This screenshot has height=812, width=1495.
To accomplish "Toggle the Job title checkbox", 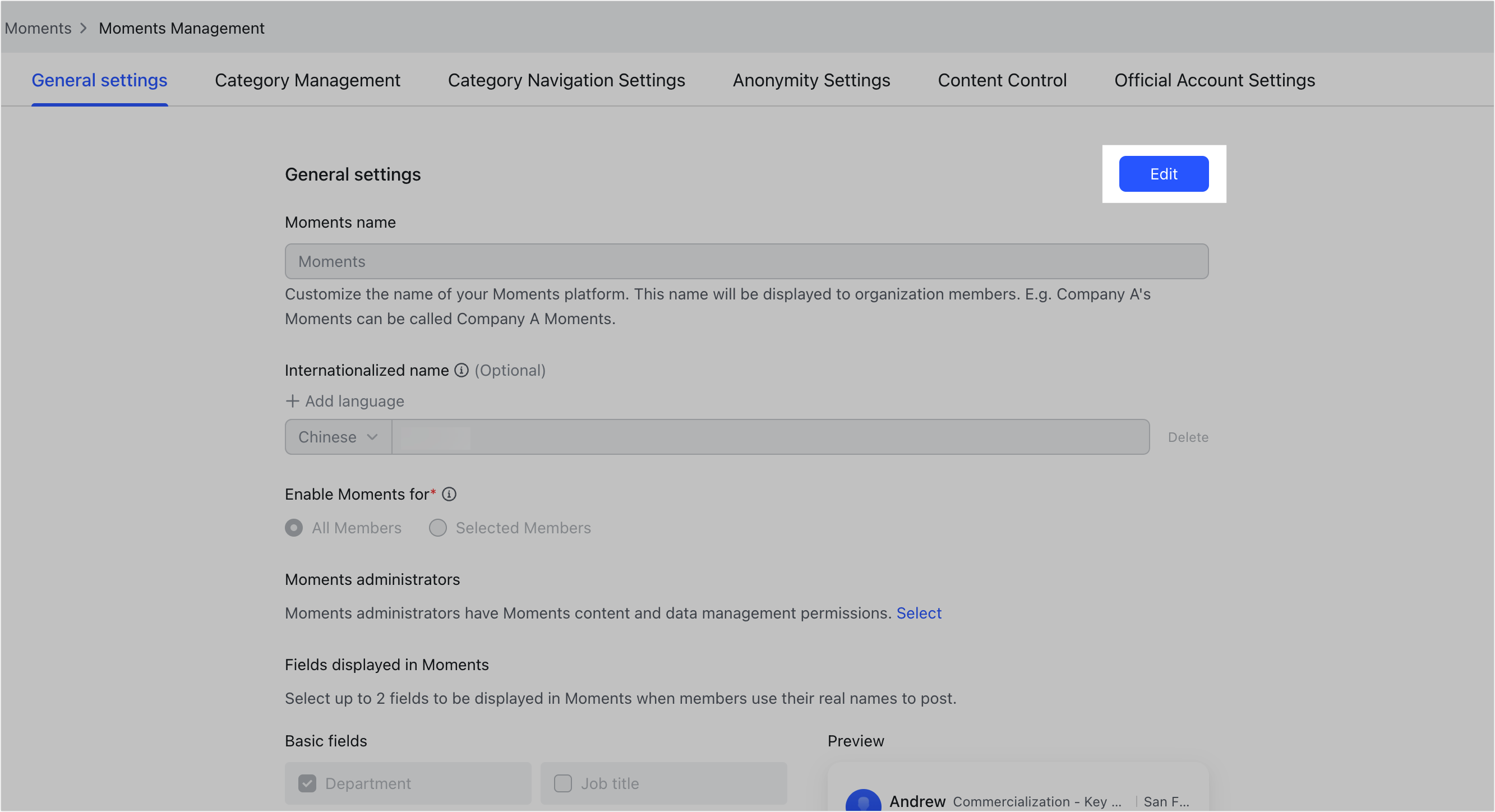I will tap(562, 783).
